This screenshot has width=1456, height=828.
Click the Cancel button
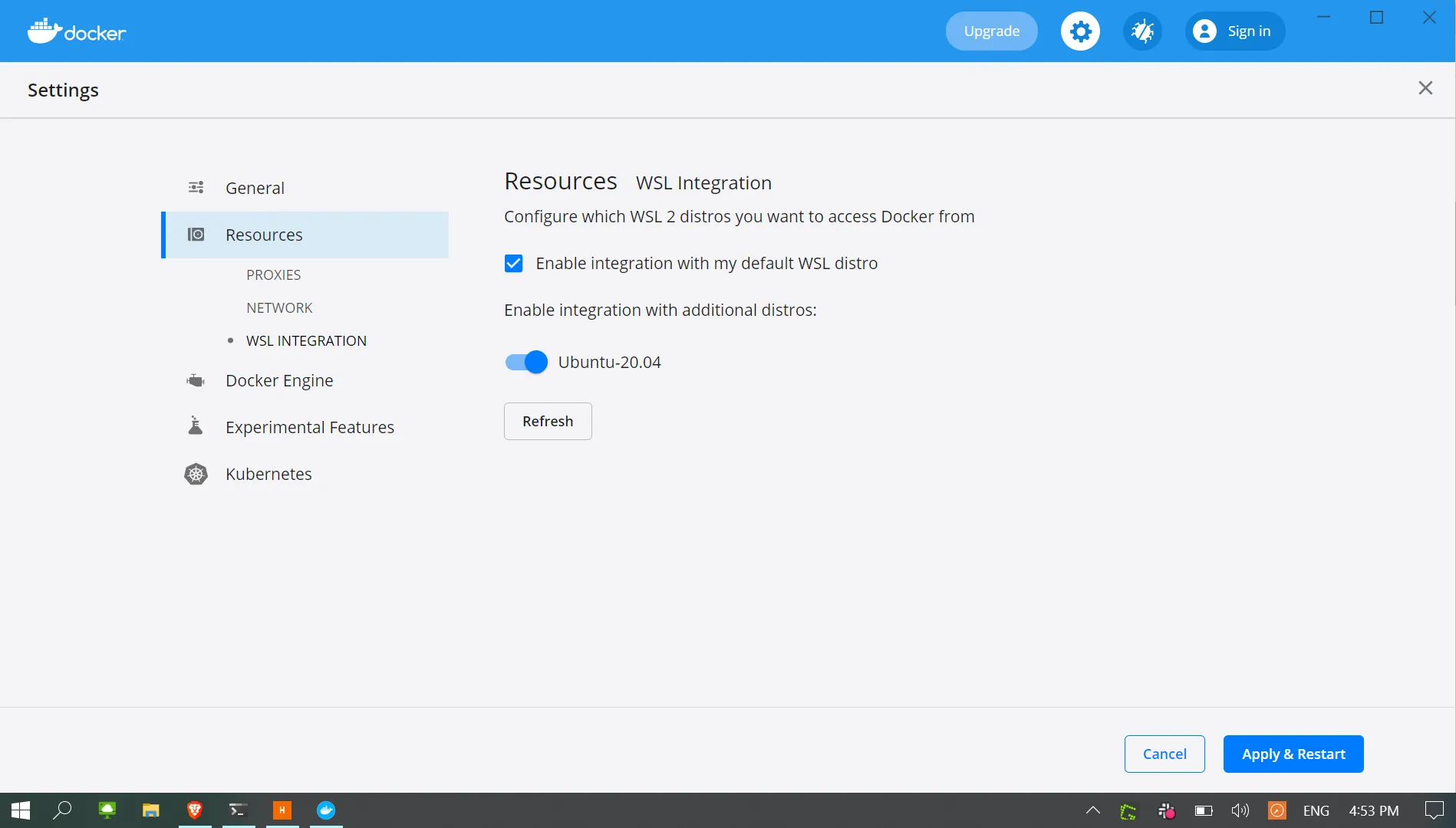coord(1164,754)
